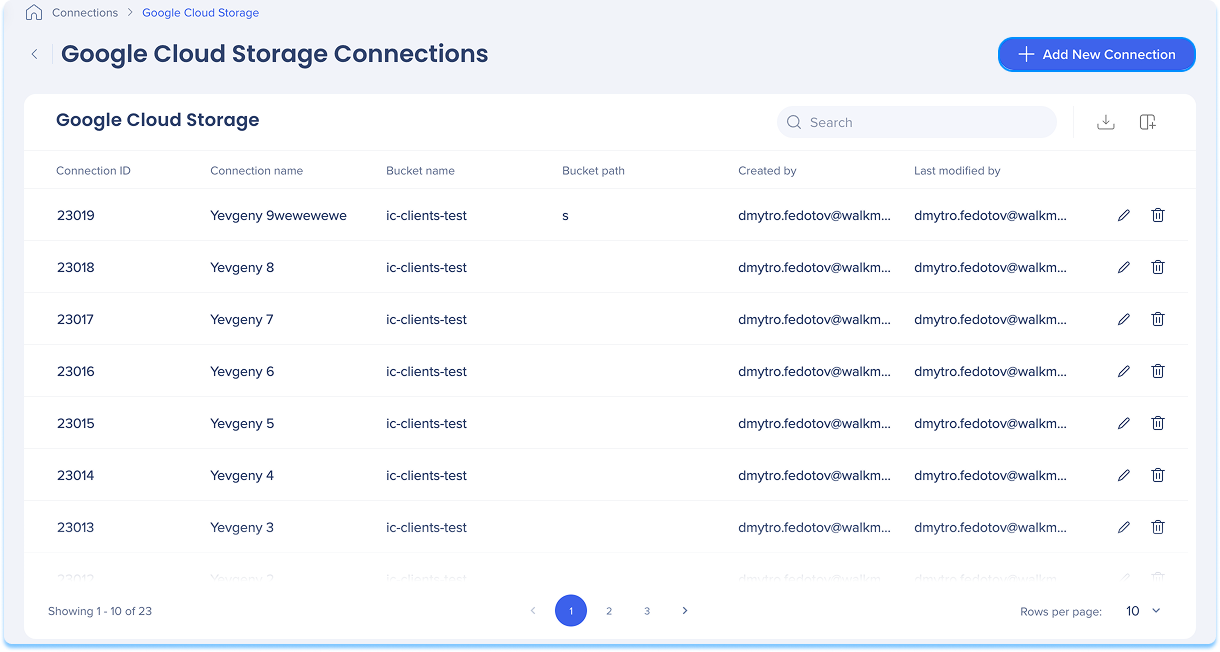Viewport: 1220px width, 652px height.
Task: Delete the Yevgeny 6 connection
Action: (x=1158, y=371)
